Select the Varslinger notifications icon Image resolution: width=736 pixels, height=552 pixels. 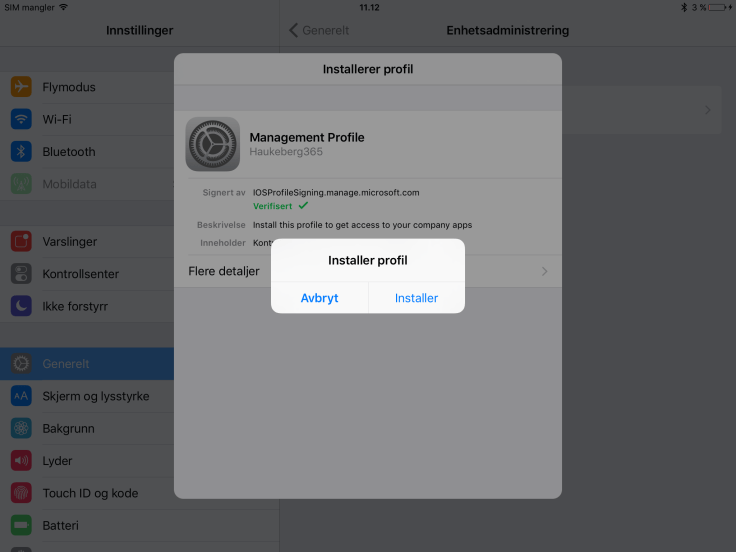[x=21, y=241]
